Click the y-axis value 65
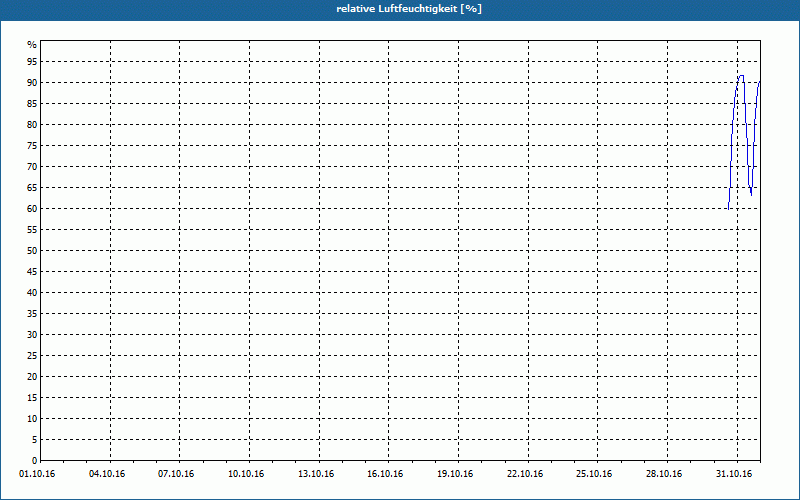The image size is (800, 500). 32,188
